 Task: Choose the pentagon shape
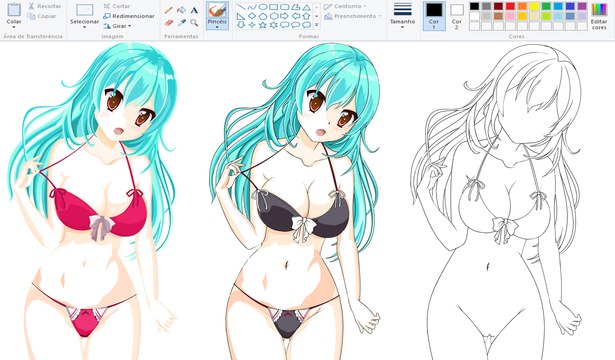pyautogui.click(x=263, y=16)
